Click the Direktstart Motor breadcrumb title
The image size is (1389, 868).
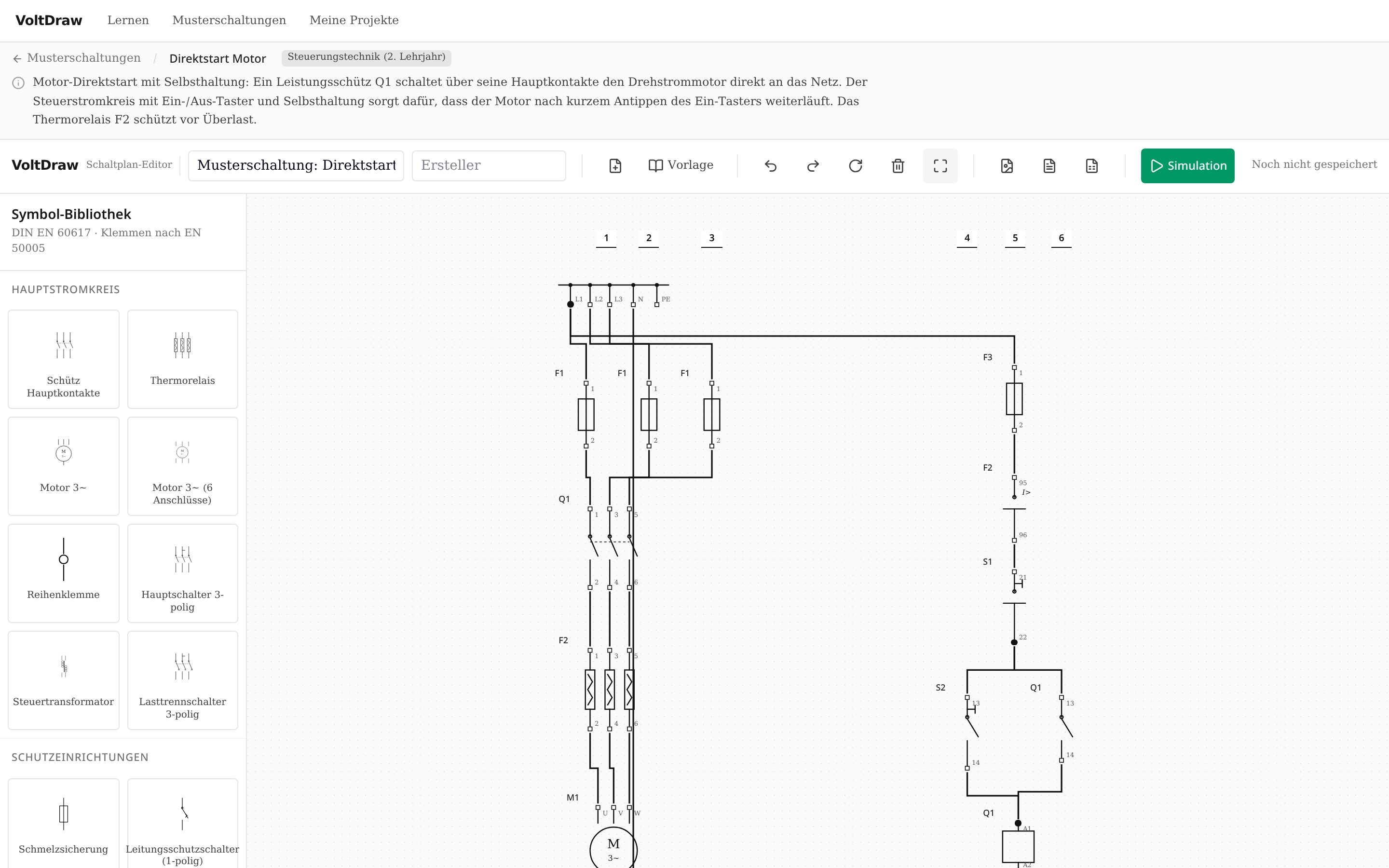218,58
